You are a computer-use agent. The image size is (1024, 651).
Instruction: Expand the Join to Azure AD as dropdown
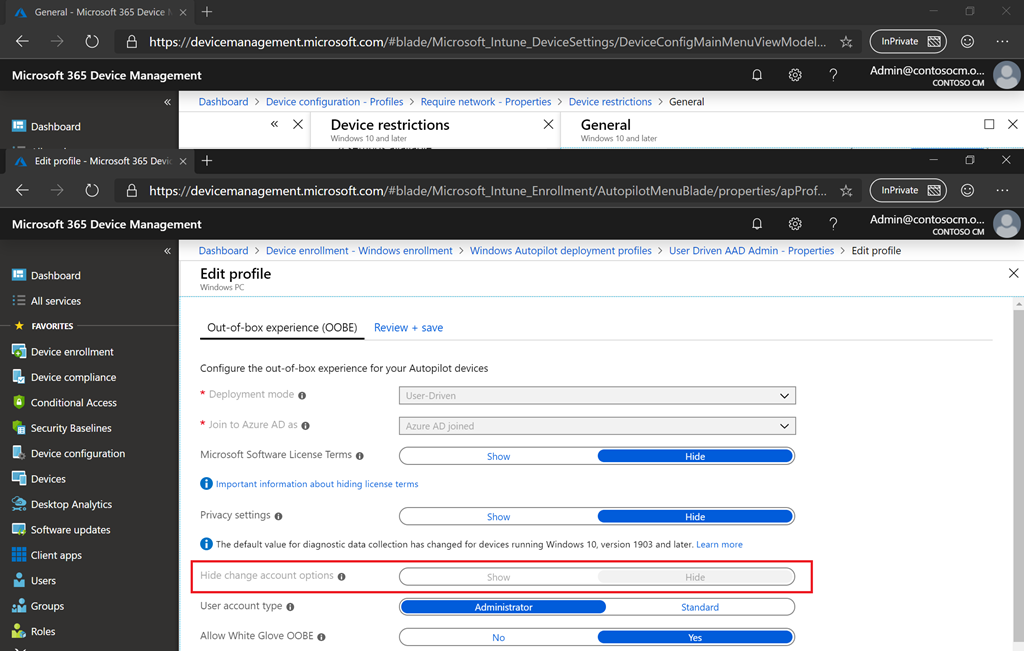click(x=597, y=426)
